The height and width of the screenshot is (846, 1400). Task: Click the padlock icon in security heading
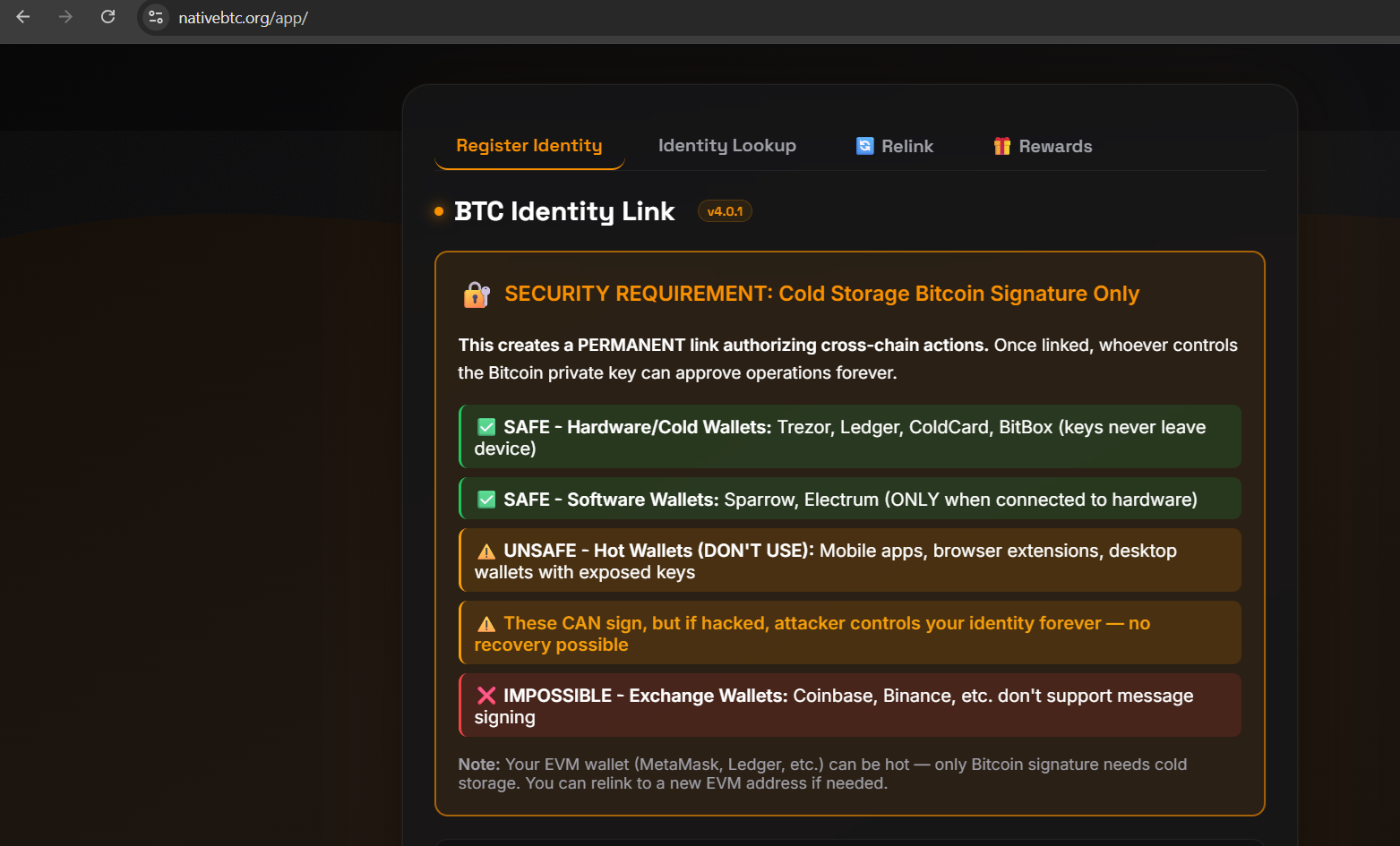tap(477, 295)
